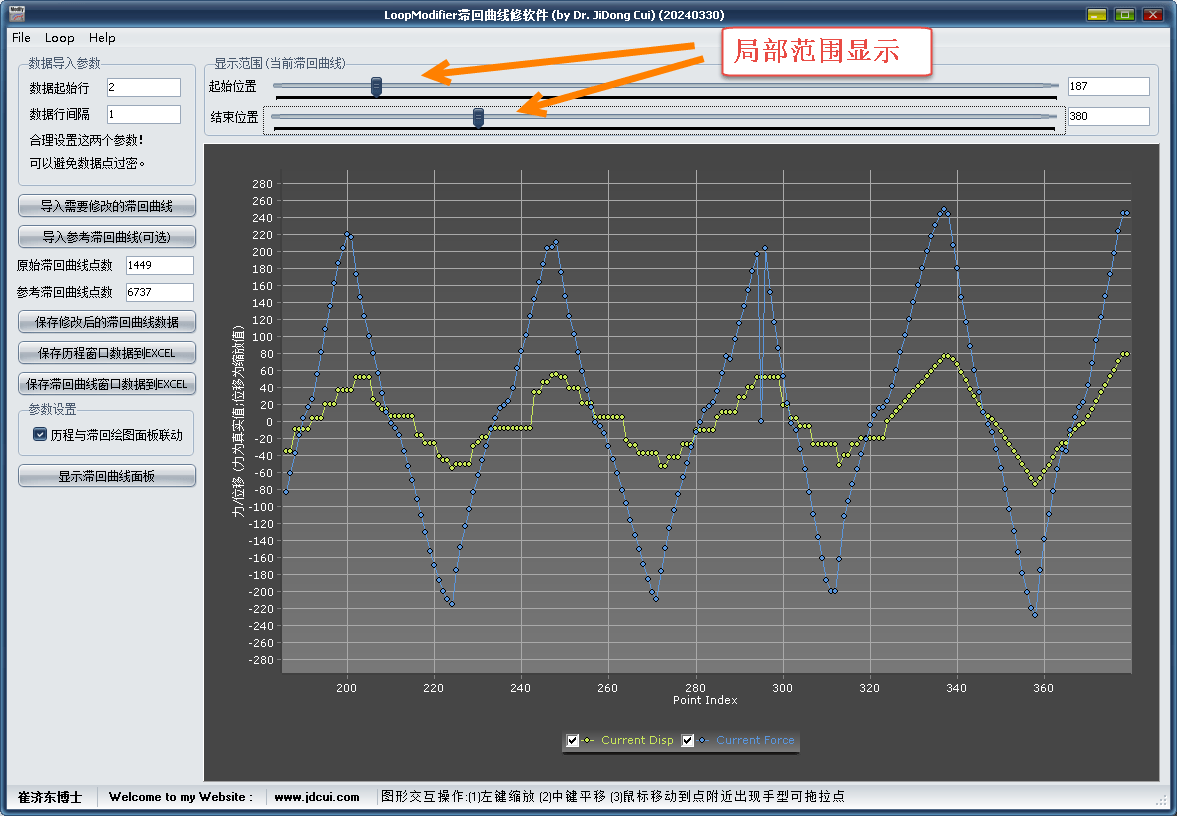Click the LoopModifier app icon in title bar

tap(17, 14)
